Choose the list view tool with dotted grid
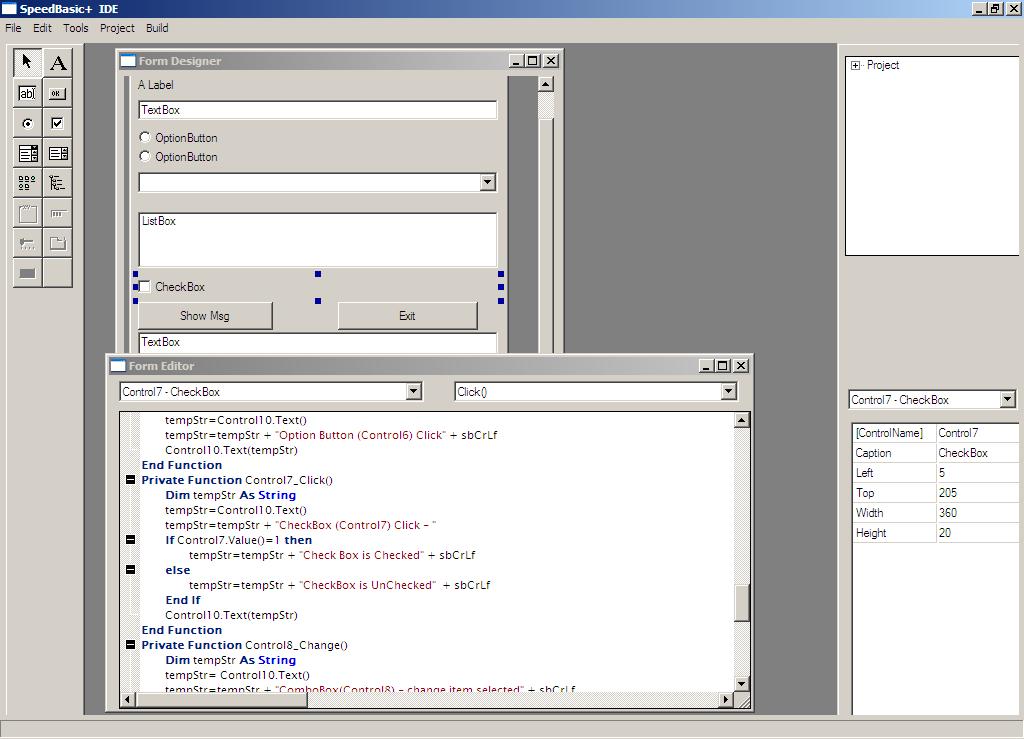The width and height of the screenshot is (1024, 739). 27,183
